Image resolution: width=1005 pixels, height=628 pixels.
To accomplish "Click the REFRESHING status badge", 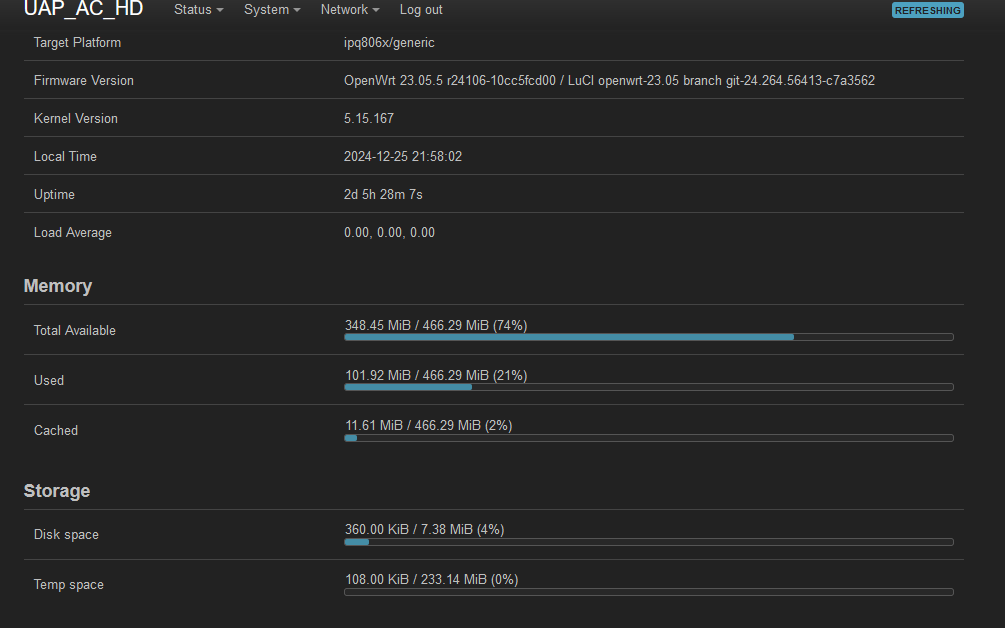I will 927,10.
